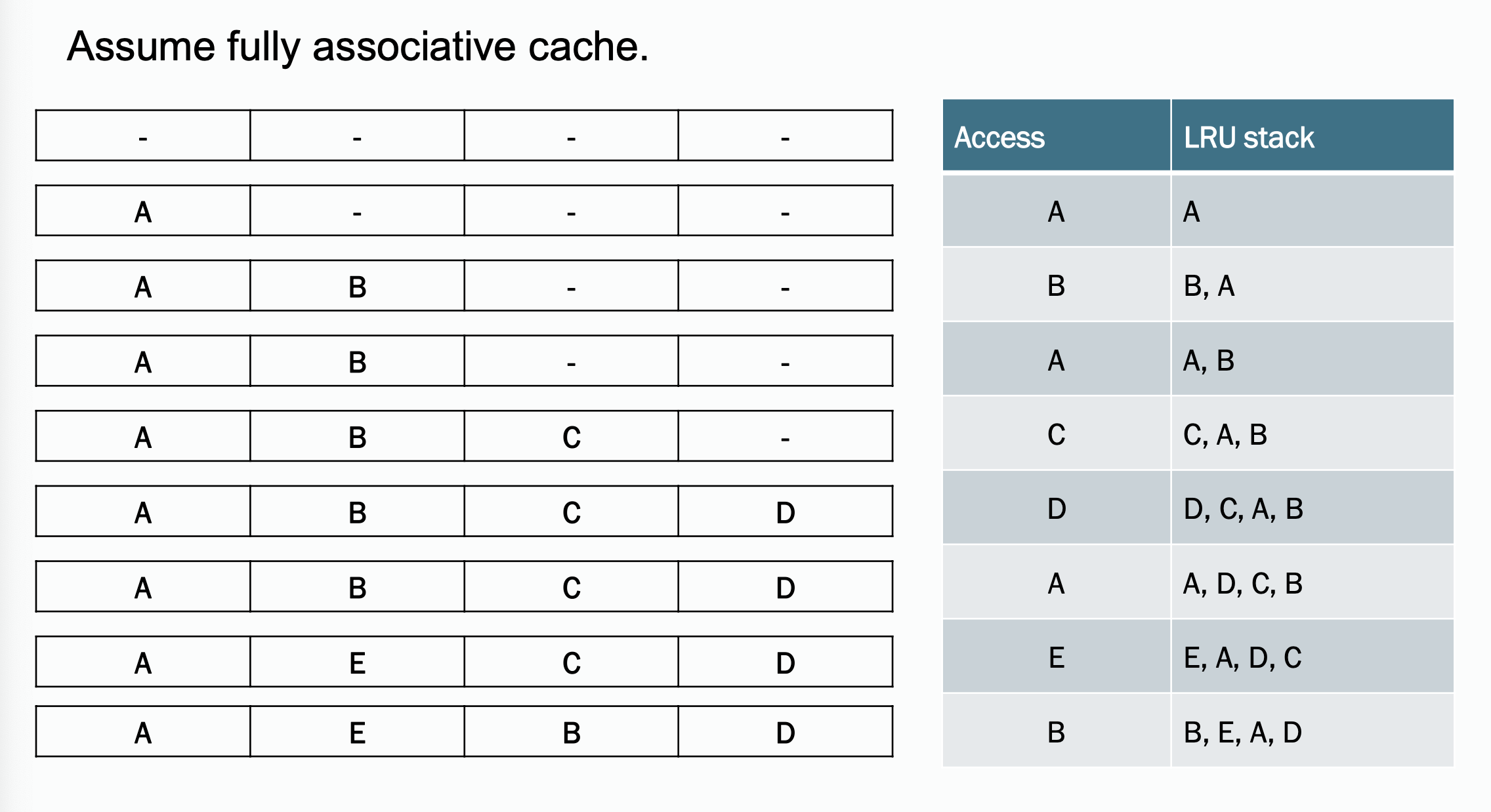Click block A in bottom cache row

pyautogui.click(x=143, y=731)
